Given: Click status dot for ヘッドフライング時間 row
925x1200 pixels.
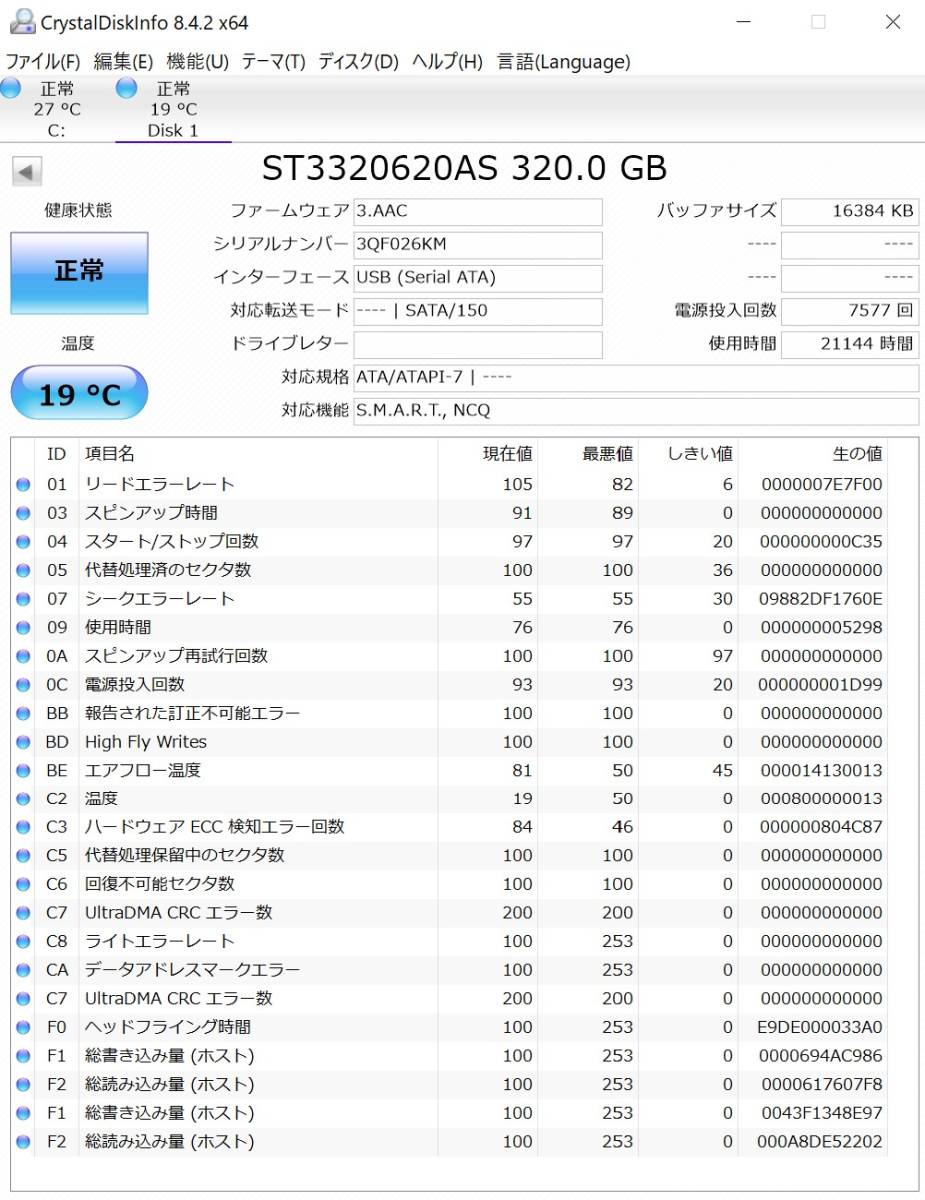Looking at the screenshot, I should pos(23,1028).
